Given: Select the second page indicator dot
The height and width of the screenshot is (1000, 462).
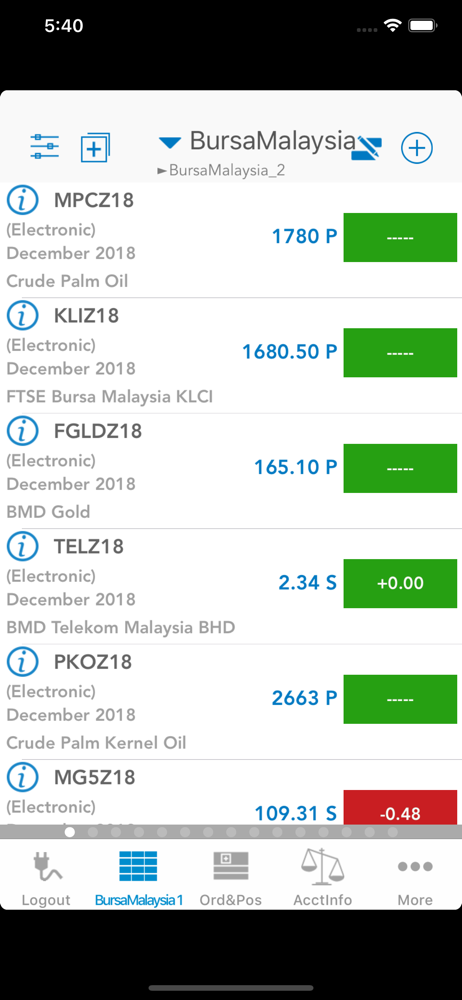Looking at the screenshot, I should 93,832.
